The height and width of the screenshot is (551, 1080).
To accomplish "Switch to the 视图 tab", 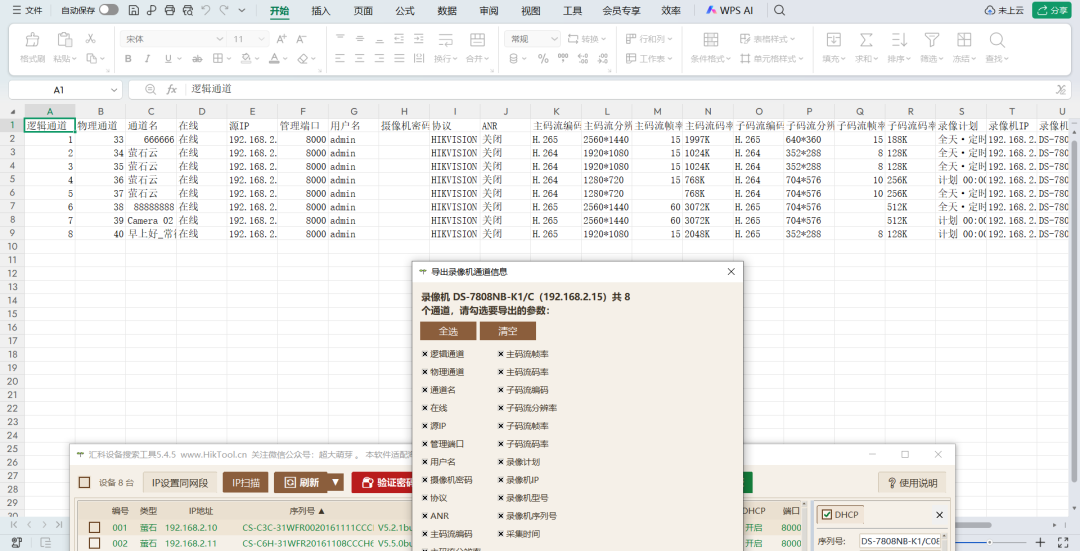I will pos(530,10).
